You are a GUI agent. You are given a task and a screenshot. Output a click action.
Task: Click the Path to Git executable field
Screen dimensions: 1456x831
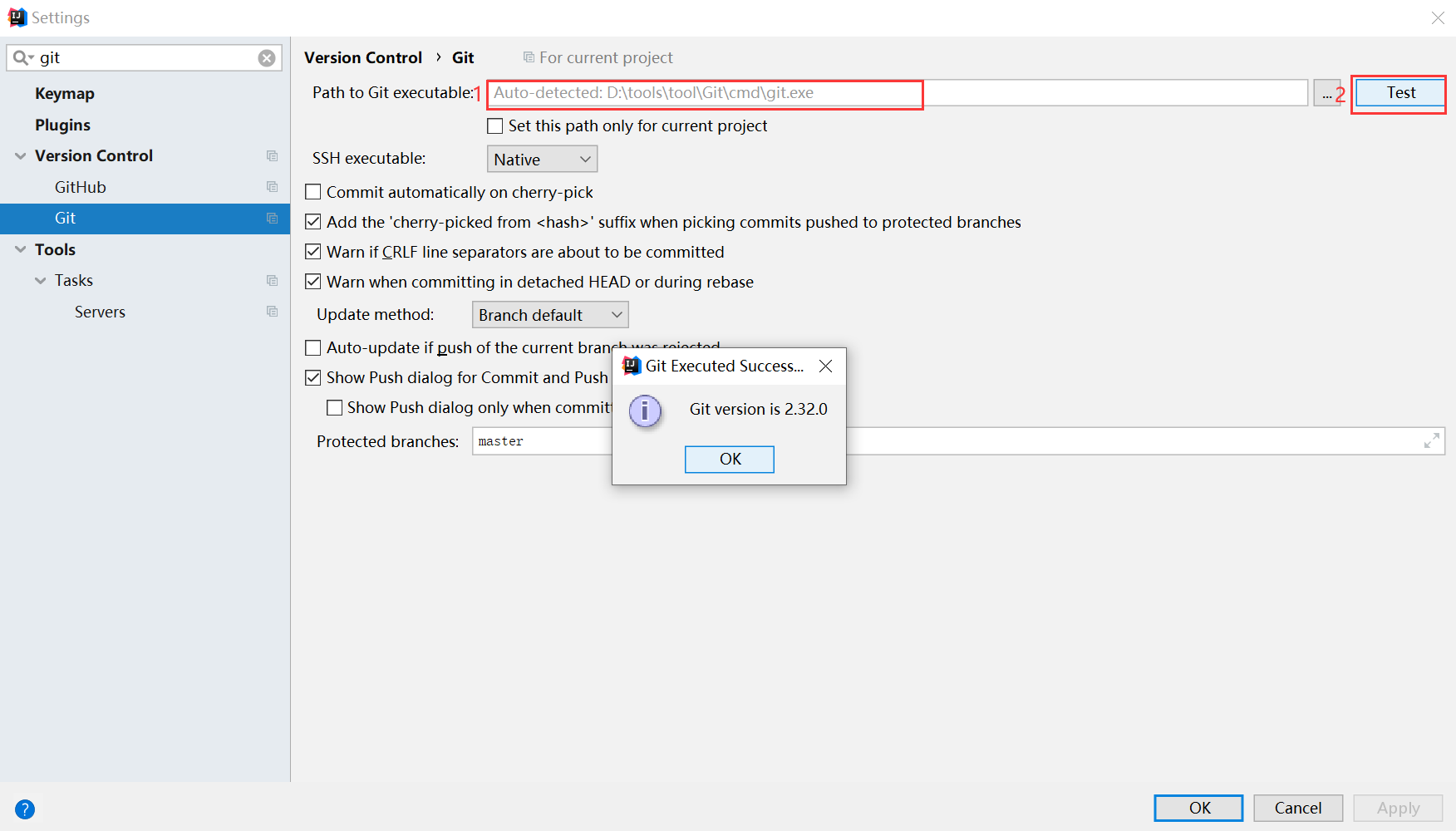coord(898,93)
